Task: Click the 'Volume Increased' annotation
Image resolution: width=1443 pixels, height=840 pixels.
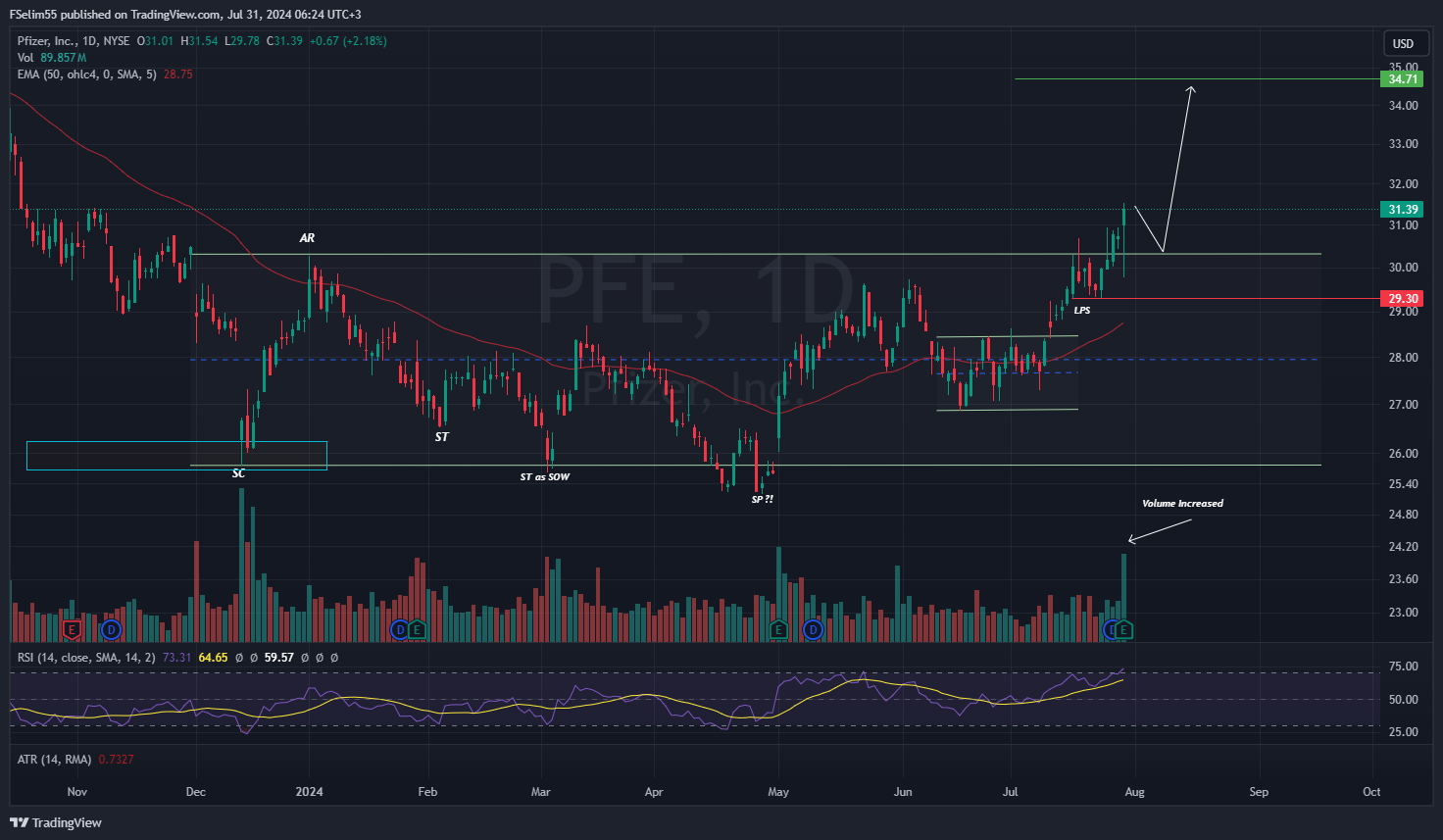Action: [x=1182, y=504]
